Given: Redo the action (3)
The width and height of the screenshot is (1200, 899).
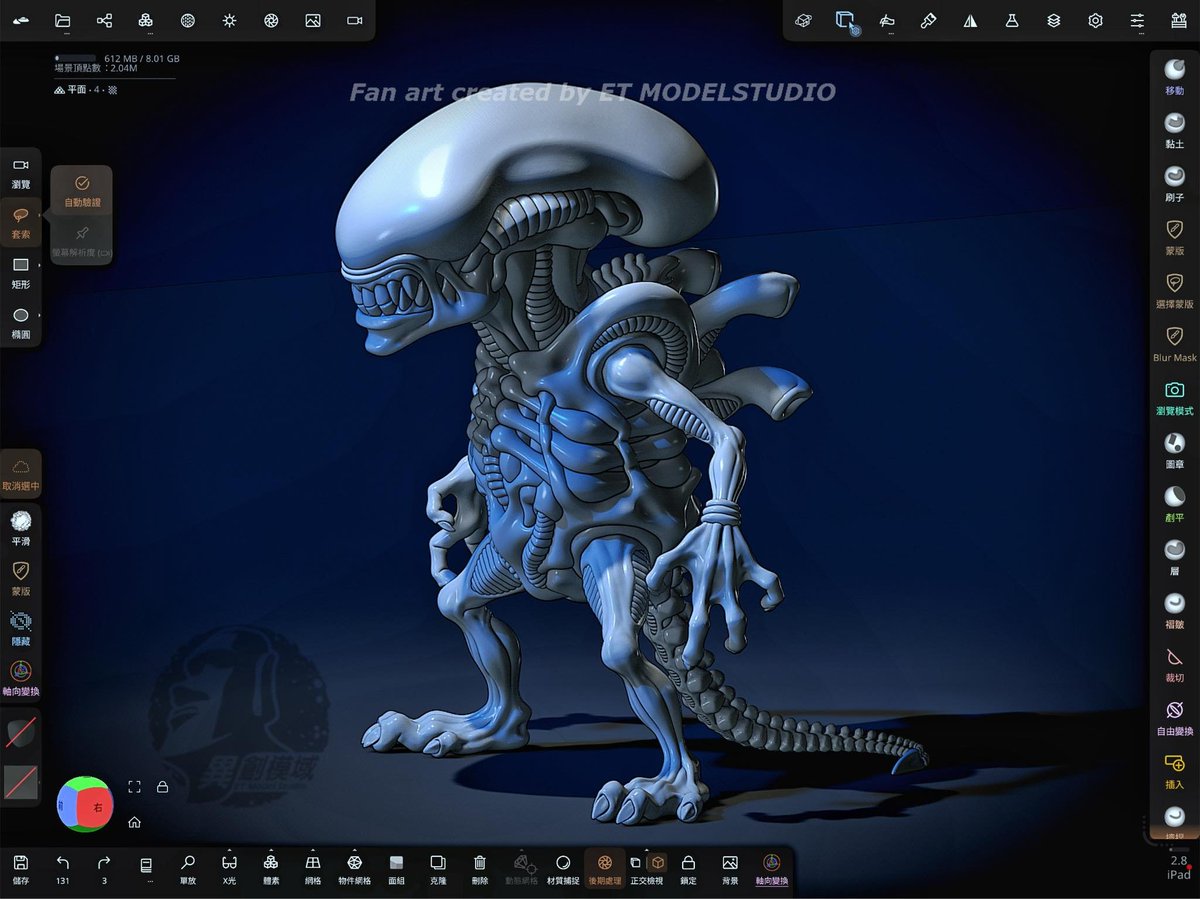Looking at the screenshot, I should pos(104,869).
